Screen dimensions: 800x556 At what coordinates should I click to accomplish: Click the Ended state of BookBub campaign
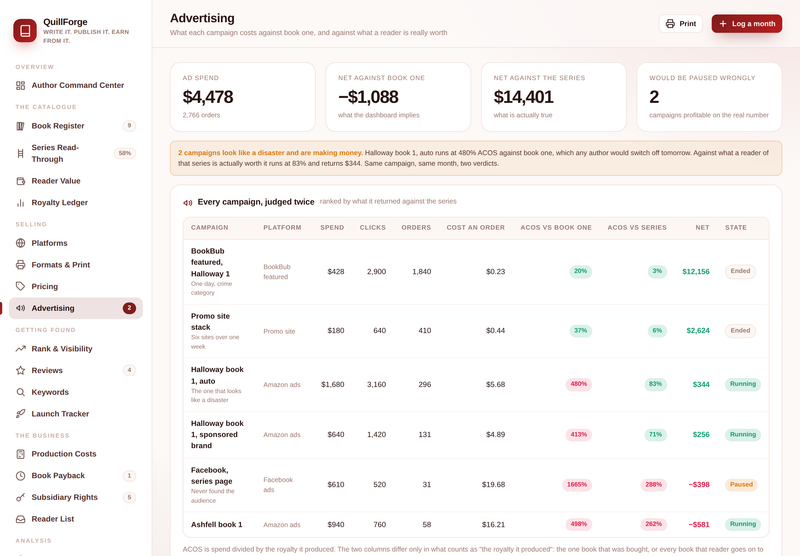[x=740, y=271]
